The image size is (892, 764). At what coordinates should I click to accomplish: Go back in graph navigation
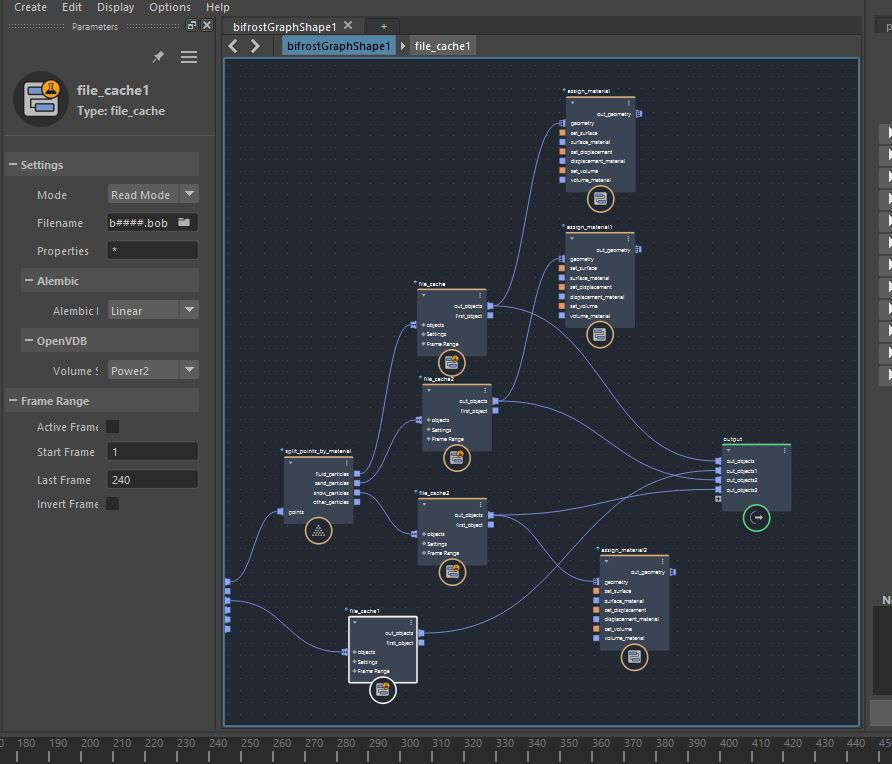(233, 46)
